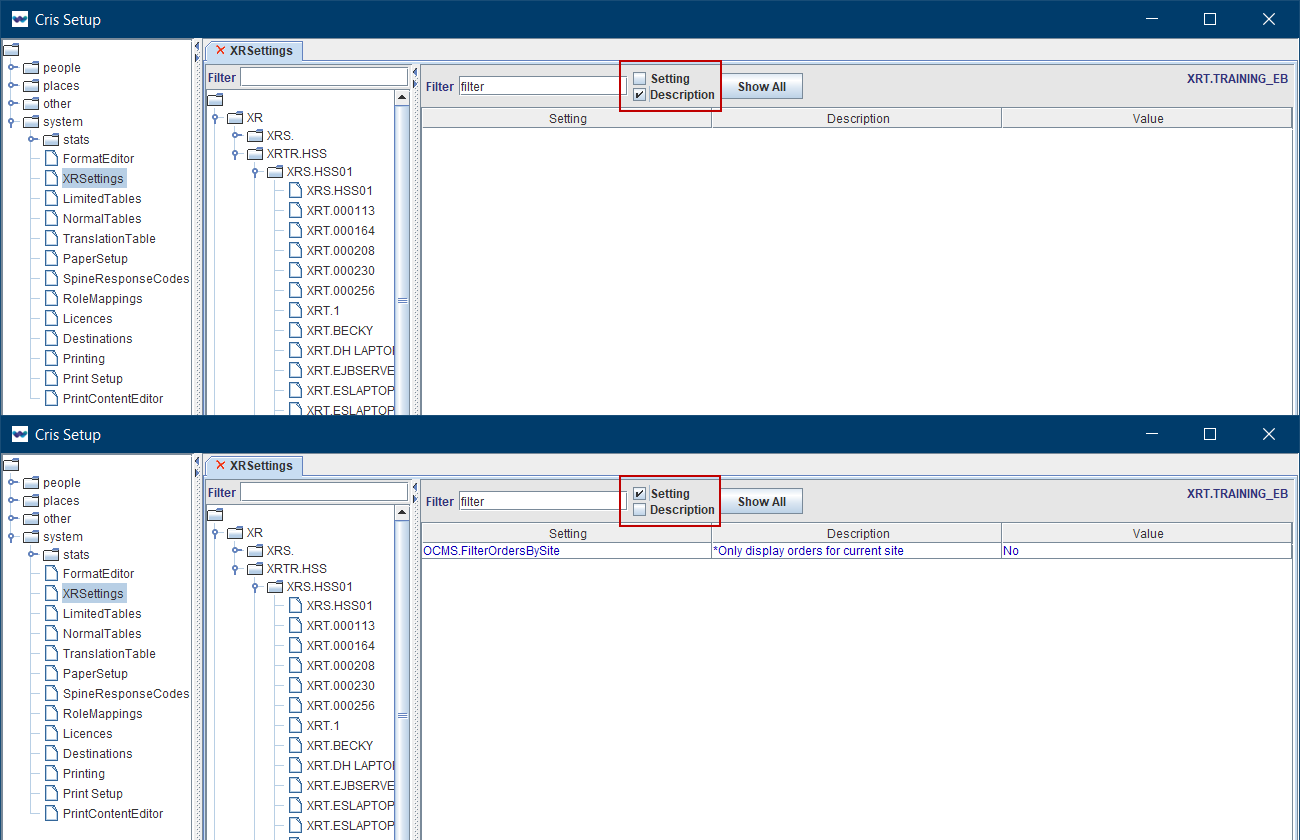Click the "No" value cell
This screenshot has width=1300, height=840.
coord(1147,551)
